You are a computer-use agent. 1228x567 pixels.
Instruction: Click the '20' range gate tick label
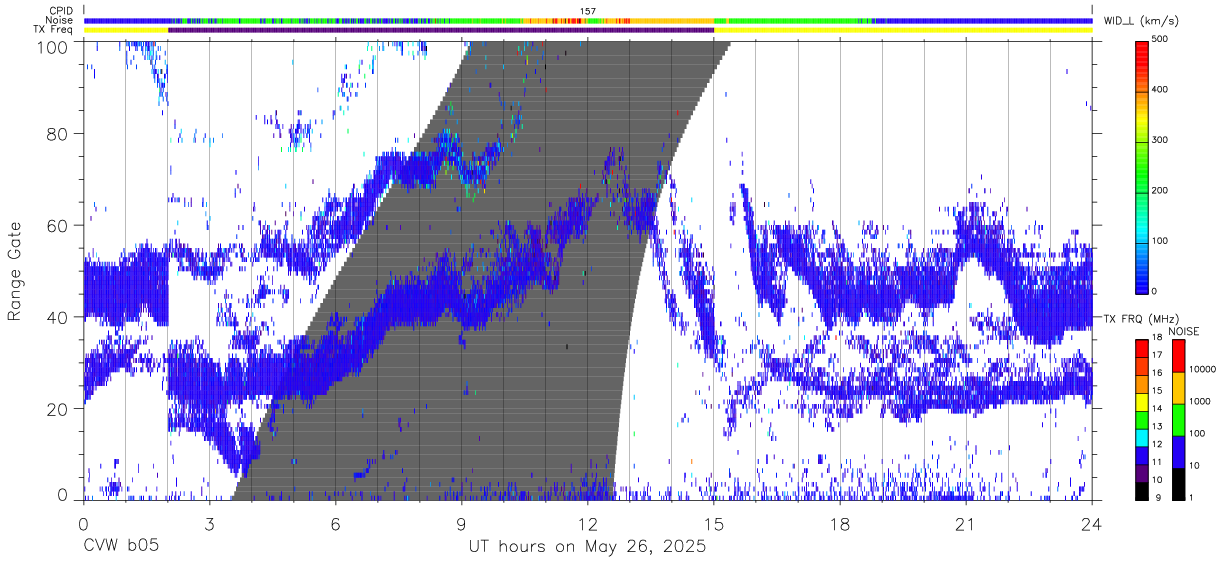pyautogui.click(x=59, y=409)
